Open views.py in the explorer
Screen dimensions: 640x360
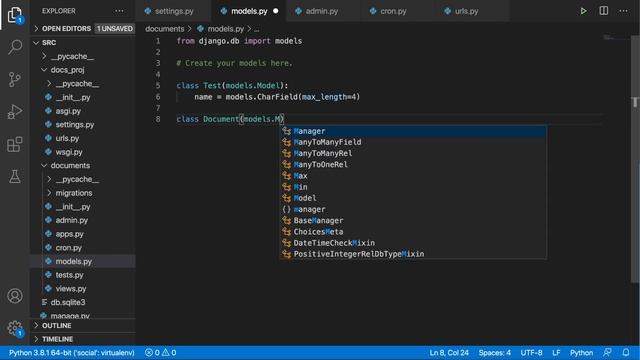pyautogui.click(x=71, y=289)
